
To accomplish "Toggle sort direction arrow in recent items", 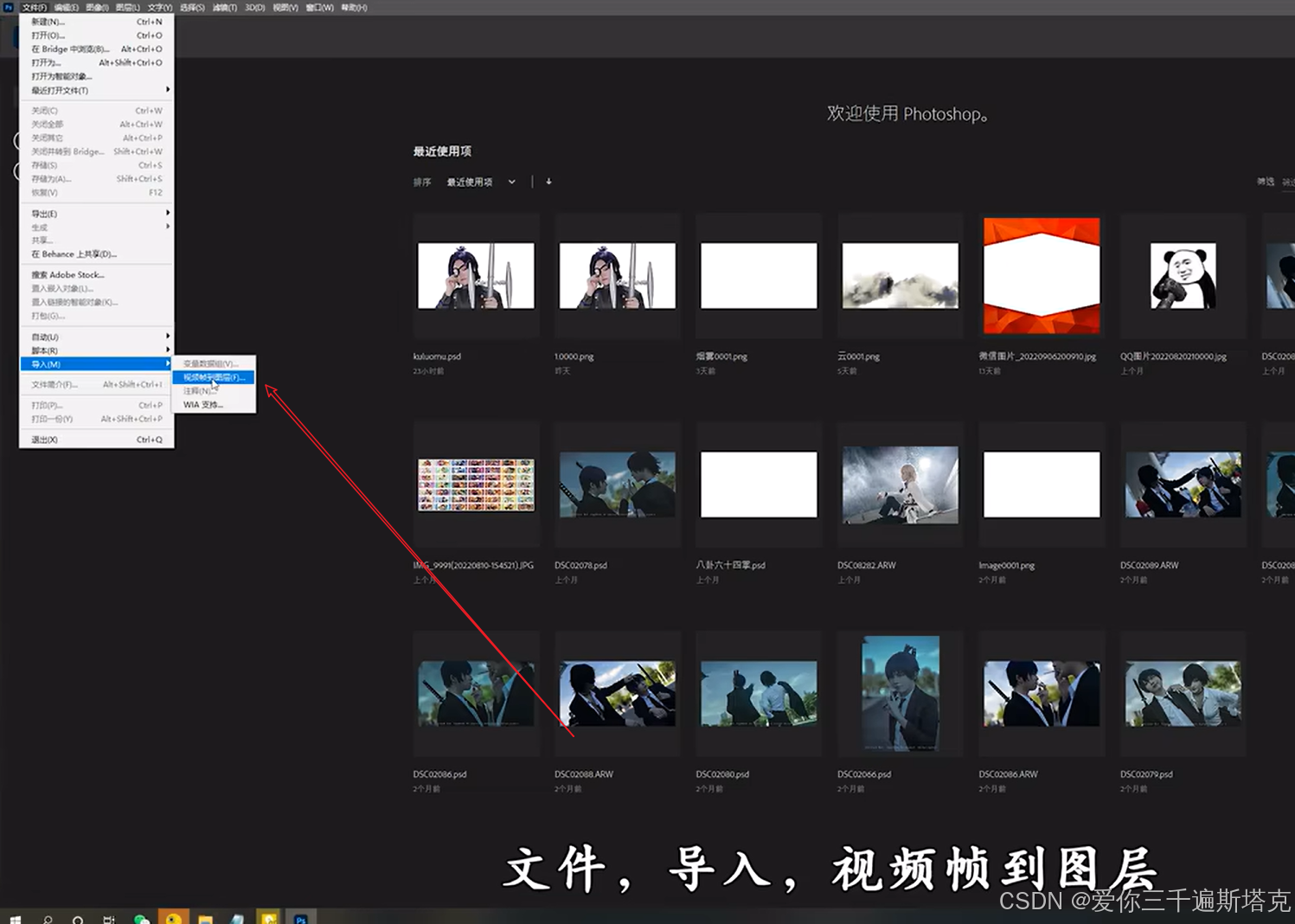I will [x=548, y=182].
